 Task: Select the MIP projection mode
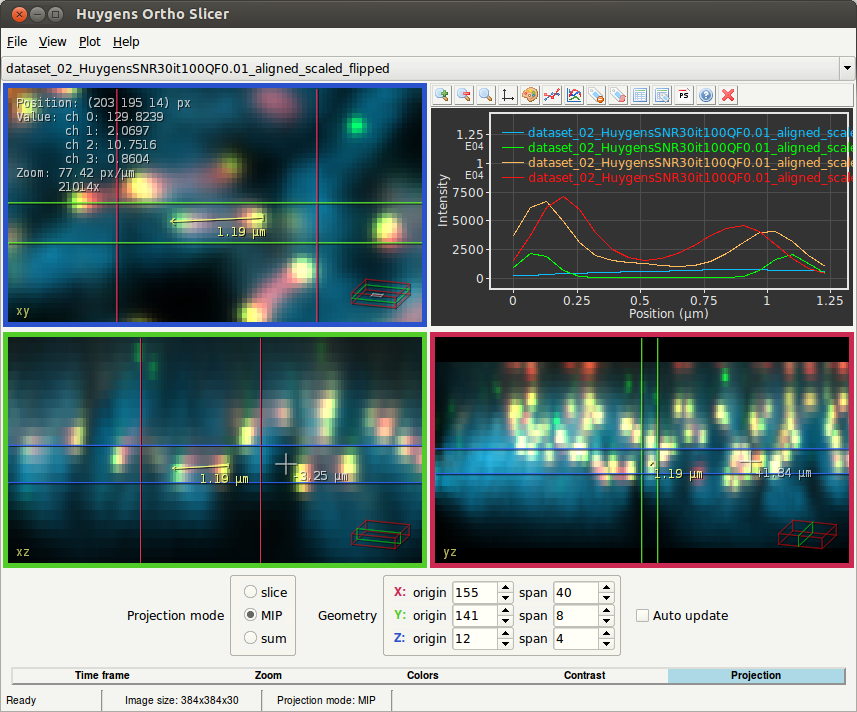click(x=251, y=615)
